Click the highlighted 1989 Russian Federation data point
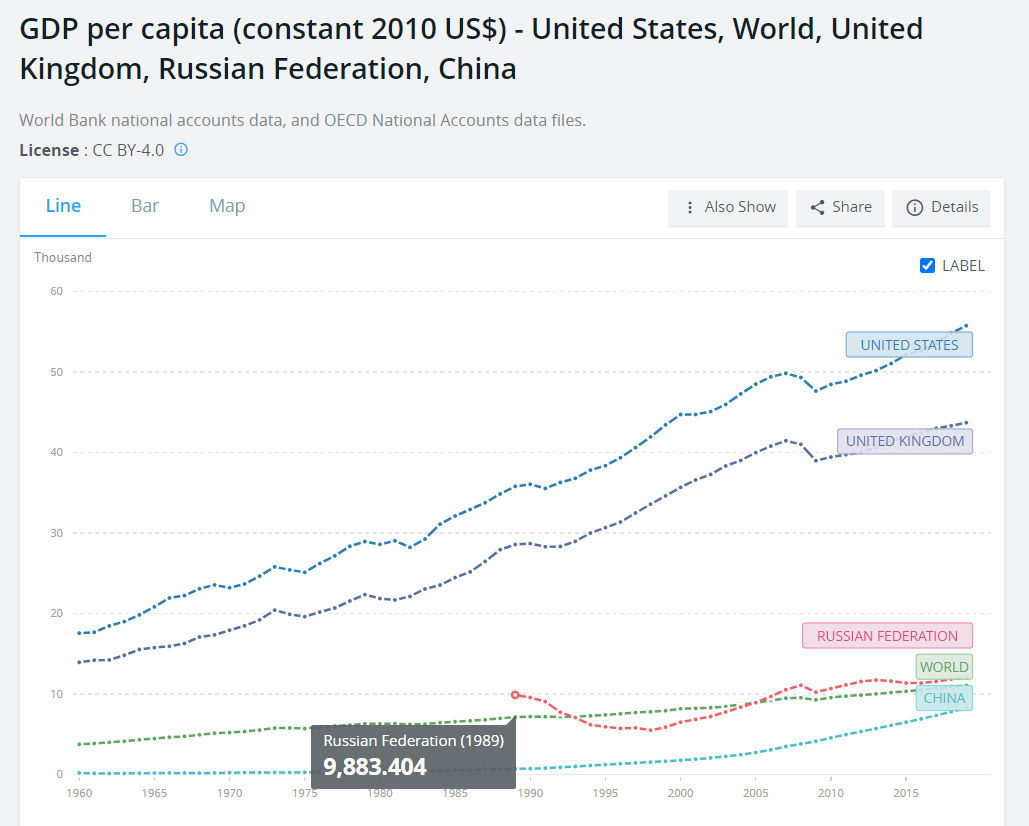Image resolution: width=1029 pixels, height=826 pixels. (x=515, y=694)
